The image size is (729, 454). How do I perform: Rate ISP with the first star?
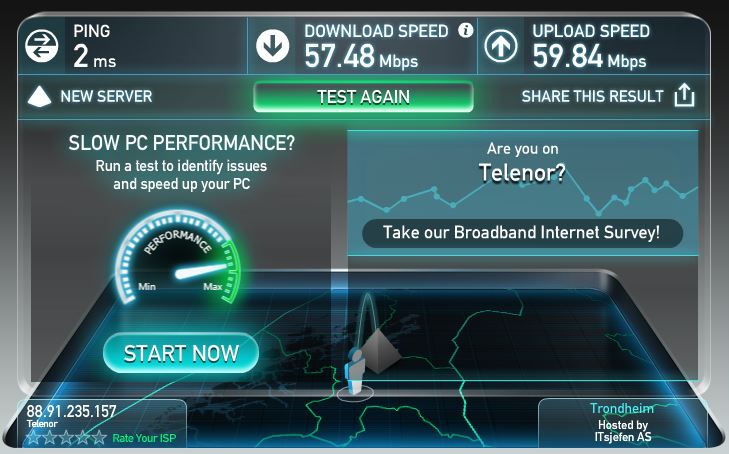(33, 437)
